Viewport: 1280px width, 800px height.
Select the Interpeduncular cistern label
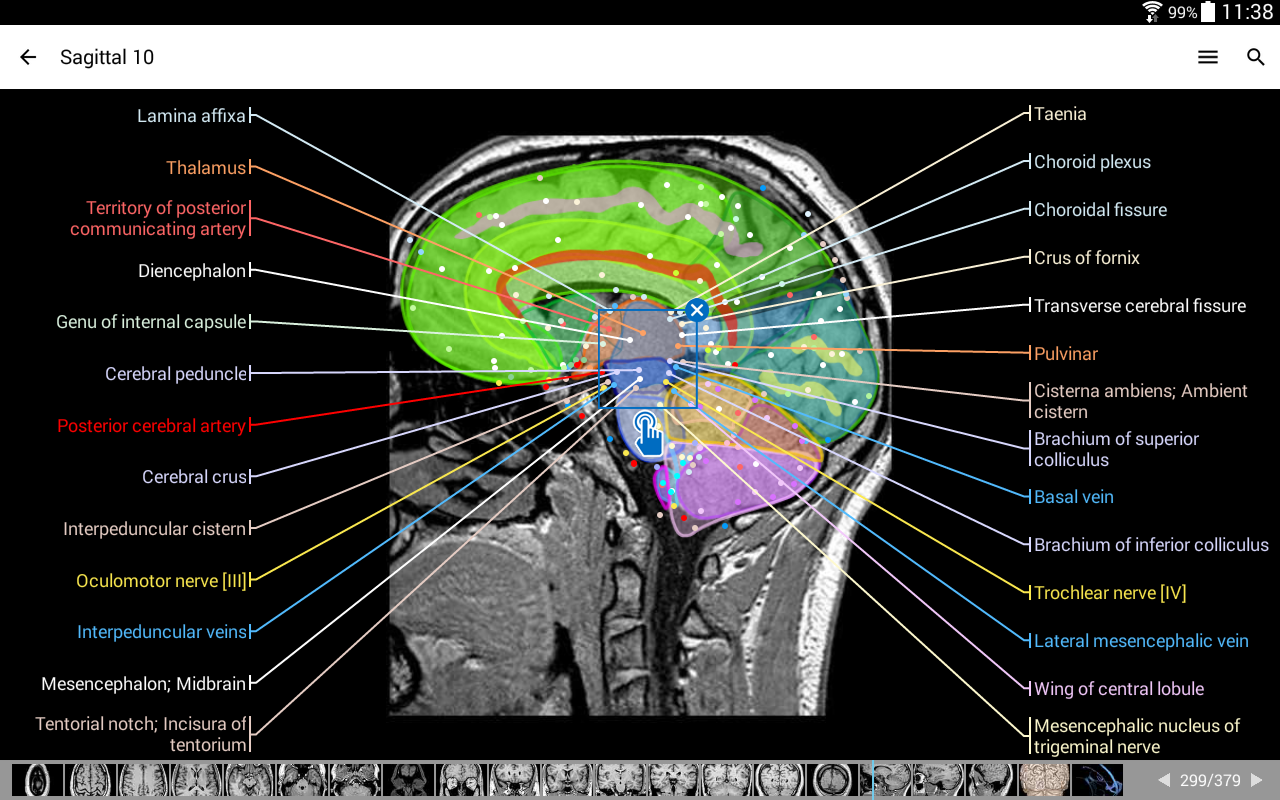[x=154, y=529]
